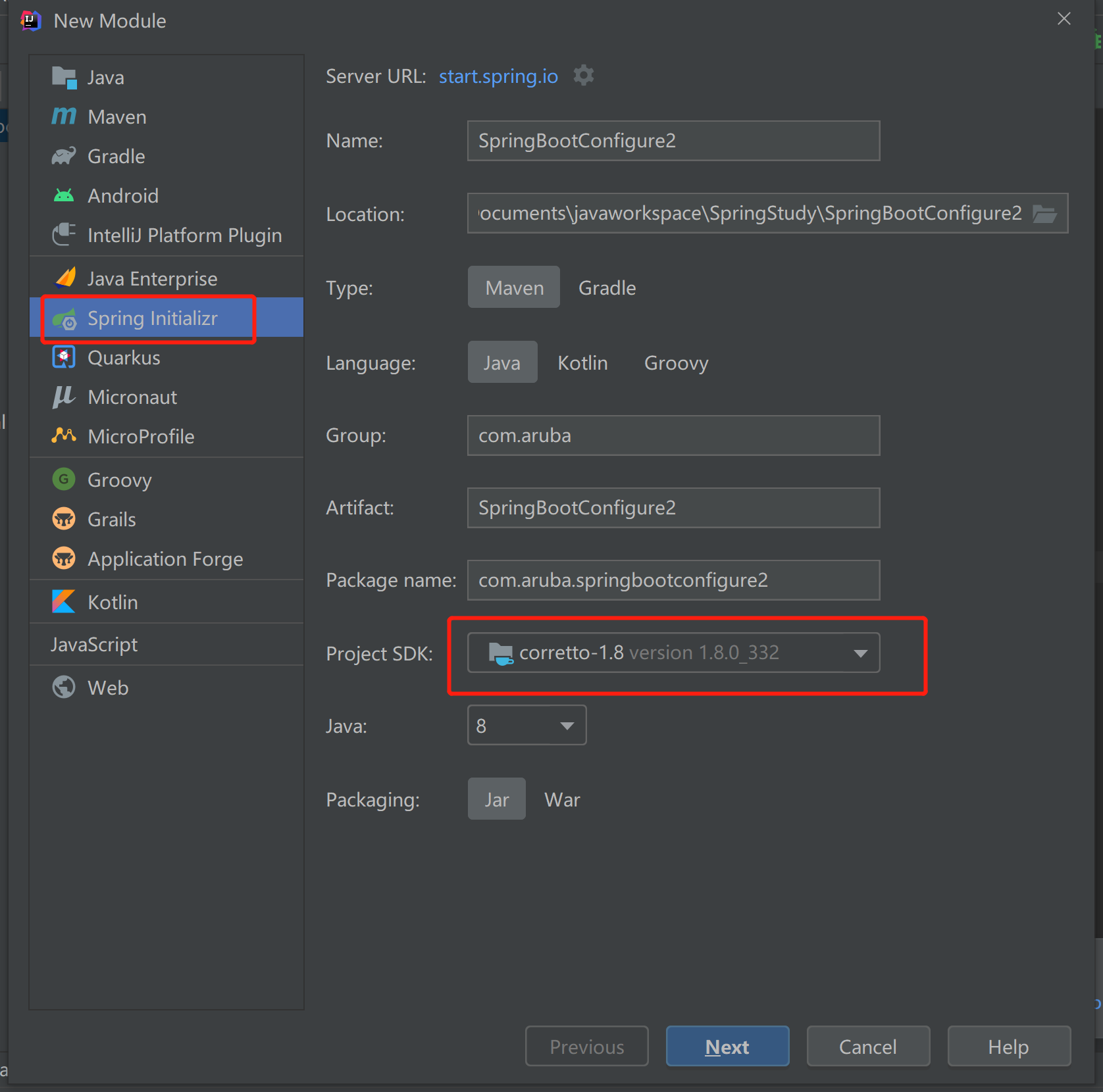Click the Name input field
The height and width of the screenshot is (1092, 1103).
pos(673,140)
